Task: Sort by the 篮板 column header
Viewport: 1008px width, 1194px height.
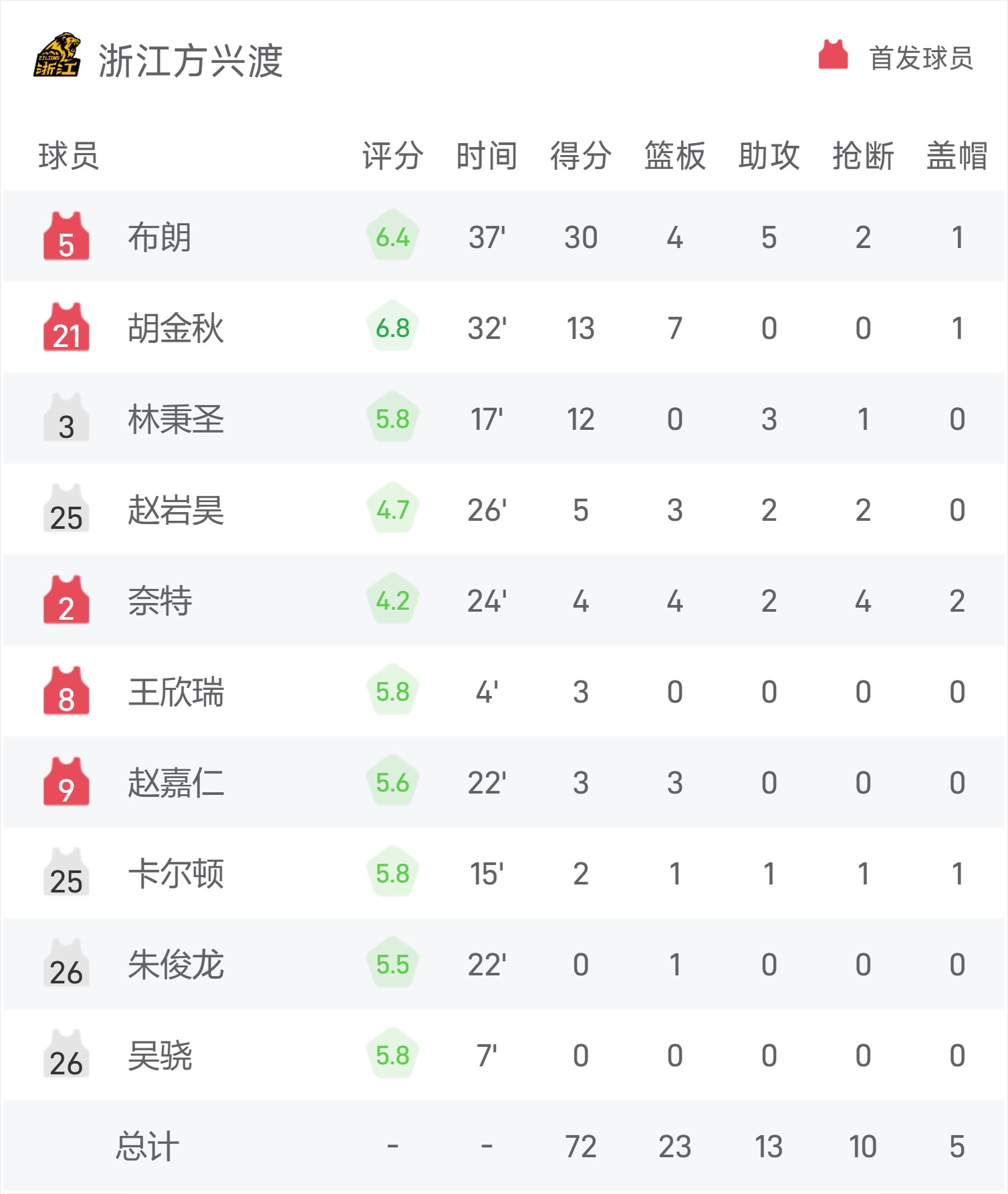Action: tap(675, 156)
